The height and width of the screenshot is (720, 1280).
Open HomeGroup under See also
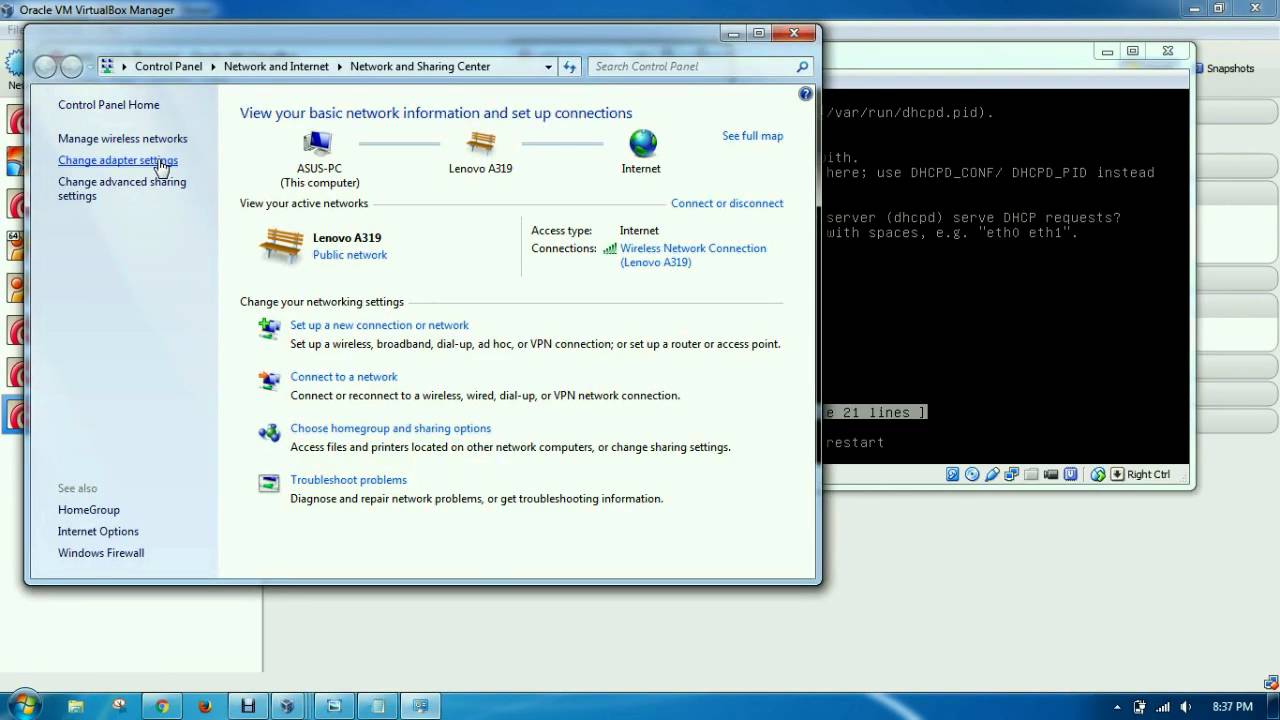click(x=89, y=510)
